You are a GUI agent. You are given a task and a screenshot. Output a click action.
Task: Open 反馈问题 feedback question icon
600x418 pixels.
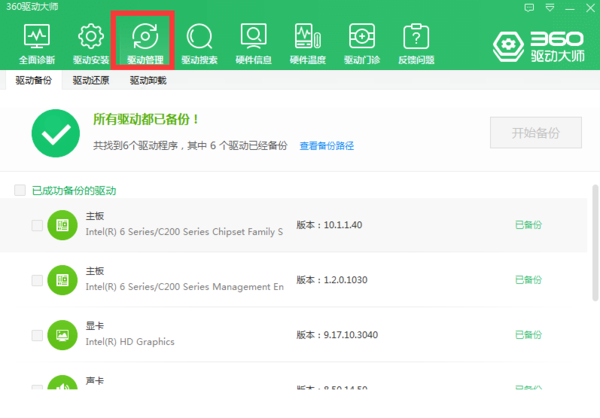click(x=415, y=40)
